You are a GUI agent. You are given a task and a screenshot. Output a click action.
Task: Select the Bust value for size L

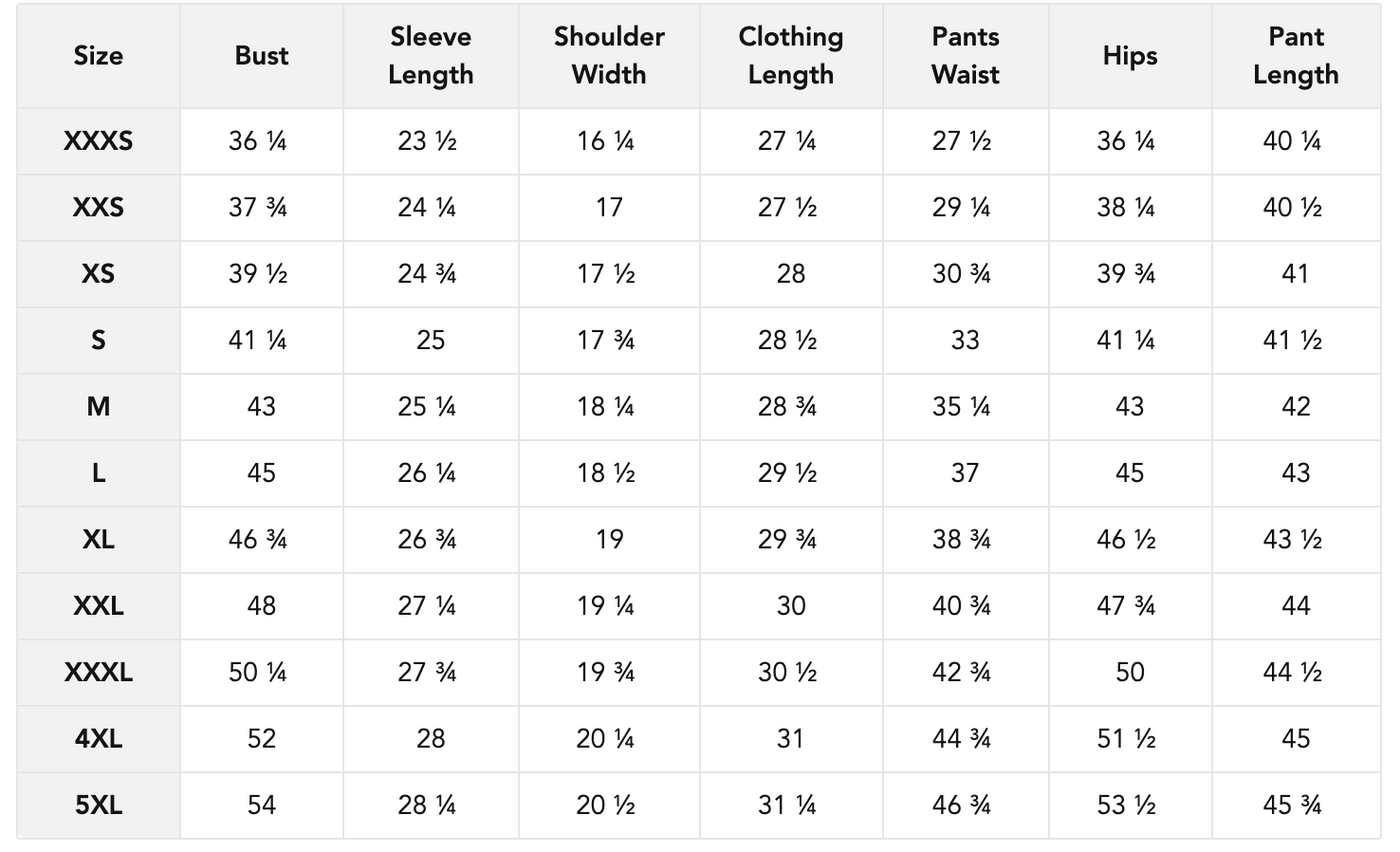(x=262, y=473)
